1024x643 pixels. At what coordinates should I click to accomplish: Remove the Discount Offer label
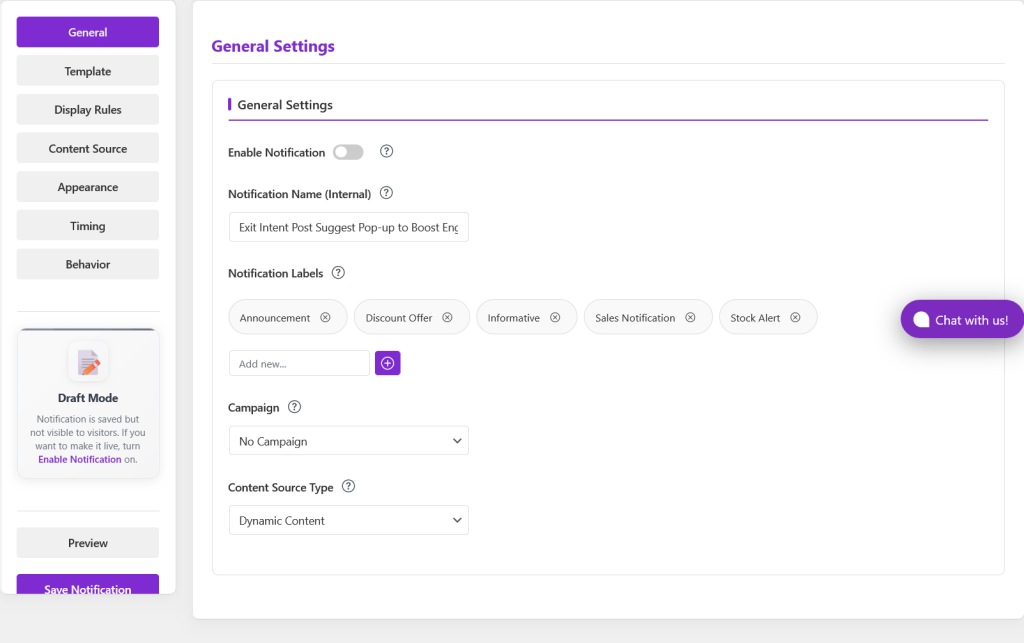pyautogui.click(x=447, y=317)
